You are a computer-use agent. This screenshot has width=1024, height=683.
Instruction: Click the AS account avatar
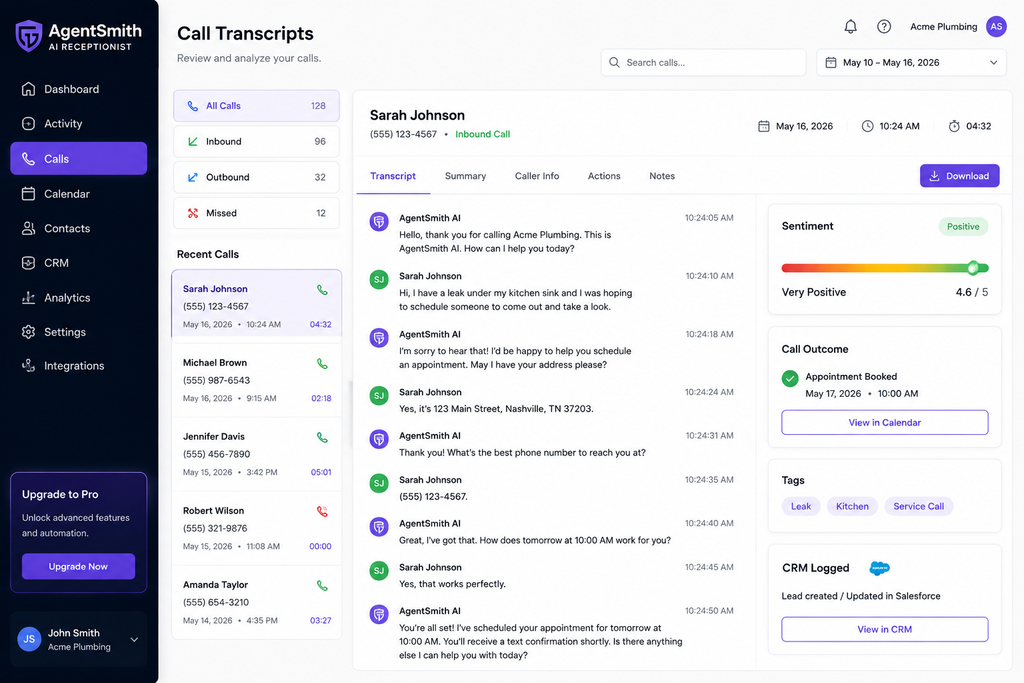pyautogui.click(x=996, y=27)
